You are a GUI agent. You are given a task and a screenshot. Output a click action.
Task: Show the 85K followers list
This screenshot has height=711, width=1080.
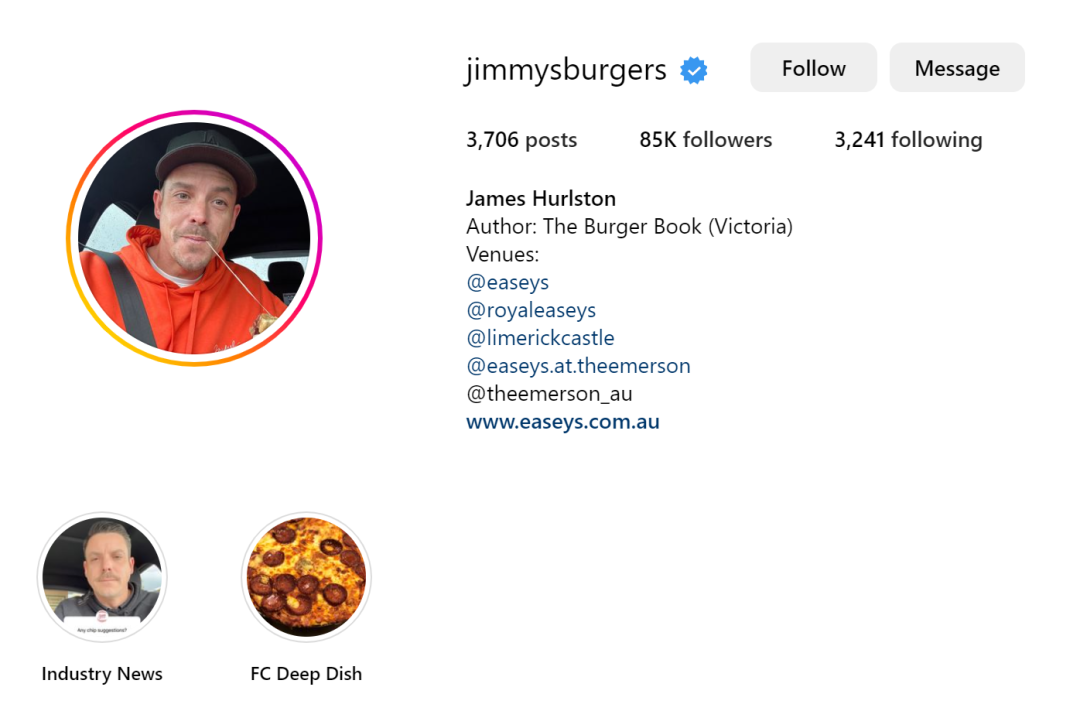coord(705,140)
